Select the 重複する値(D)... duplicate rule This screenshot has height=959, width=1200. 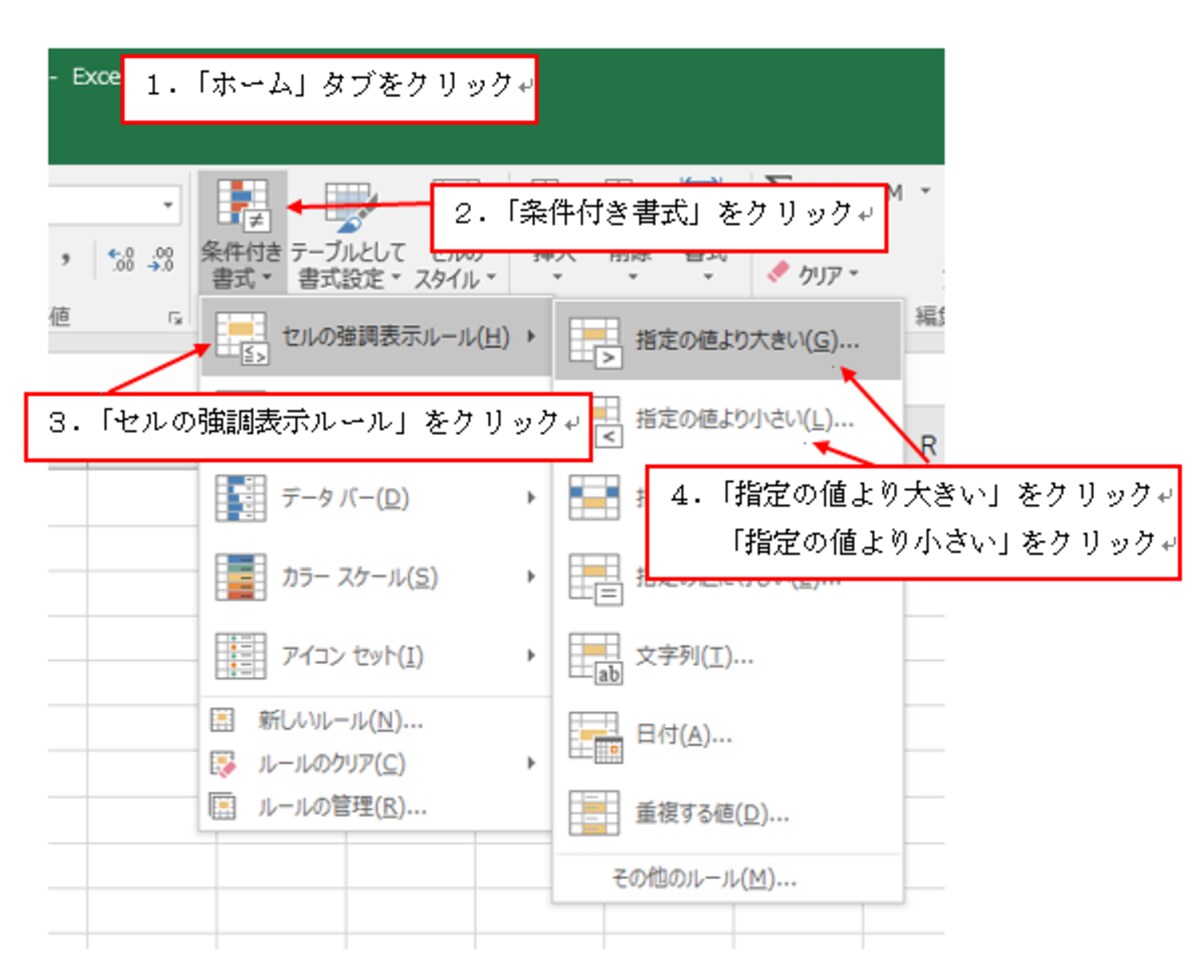click(x=728, y=814)
